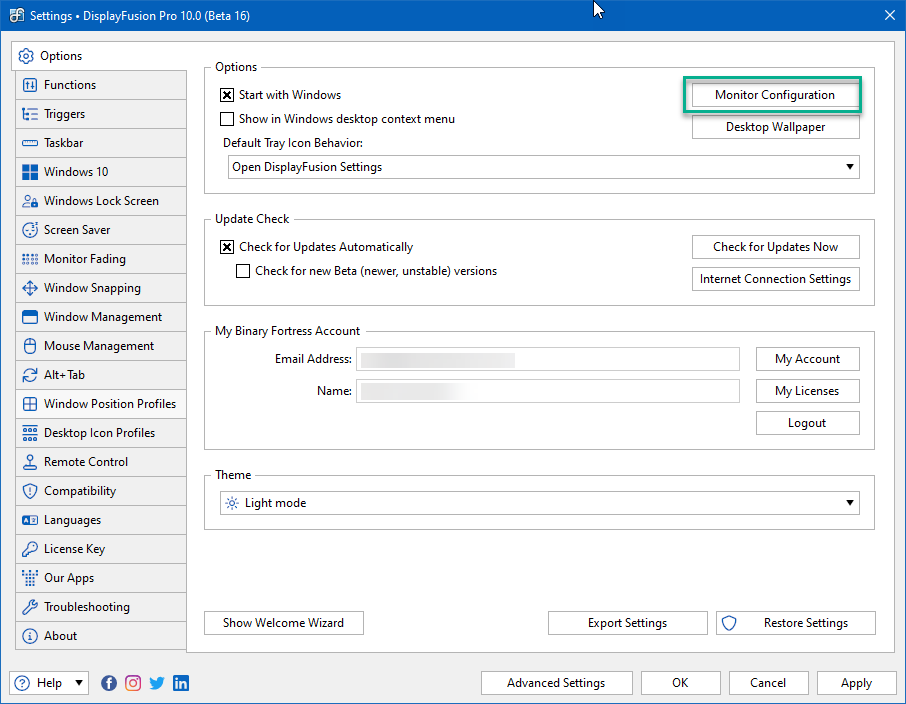Close the Settings window
Viewport: 906px width, 704px height.
pyautogui.click(x=890, y=16)
